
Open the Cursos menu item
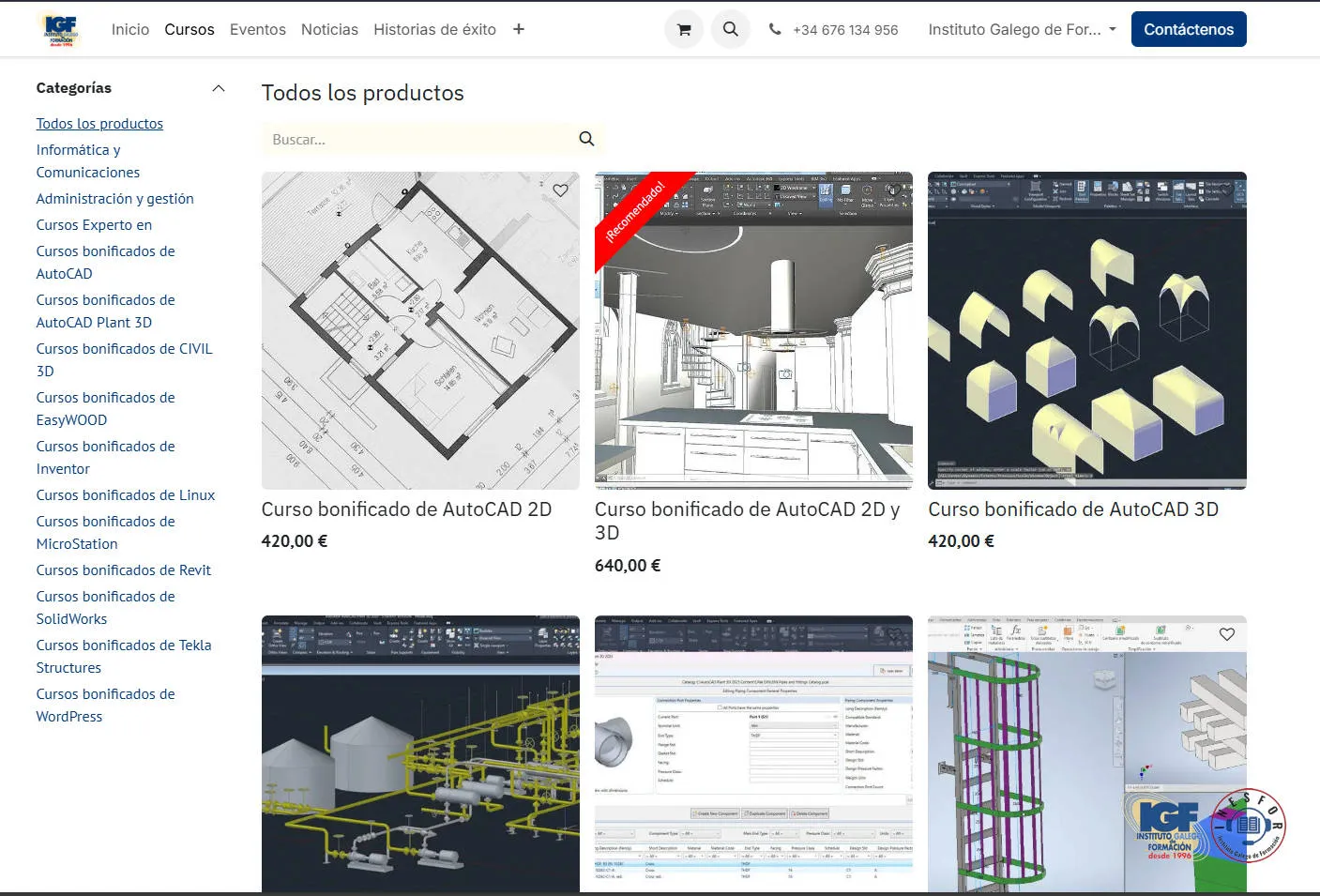[190, 29]
